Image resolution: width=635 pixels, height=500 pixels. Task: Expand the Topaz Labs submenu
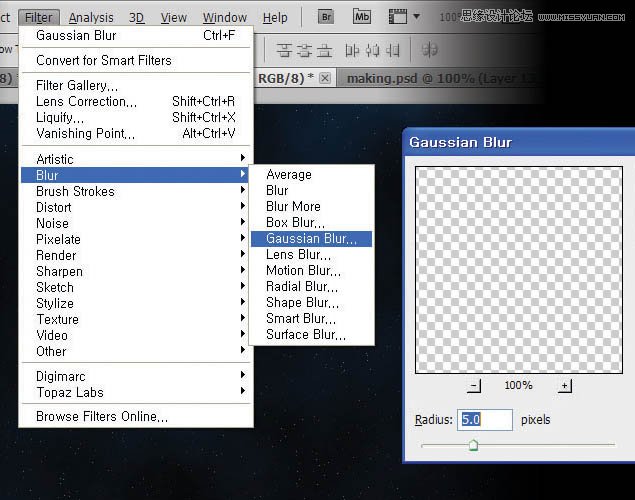click(x=135, y=392)
